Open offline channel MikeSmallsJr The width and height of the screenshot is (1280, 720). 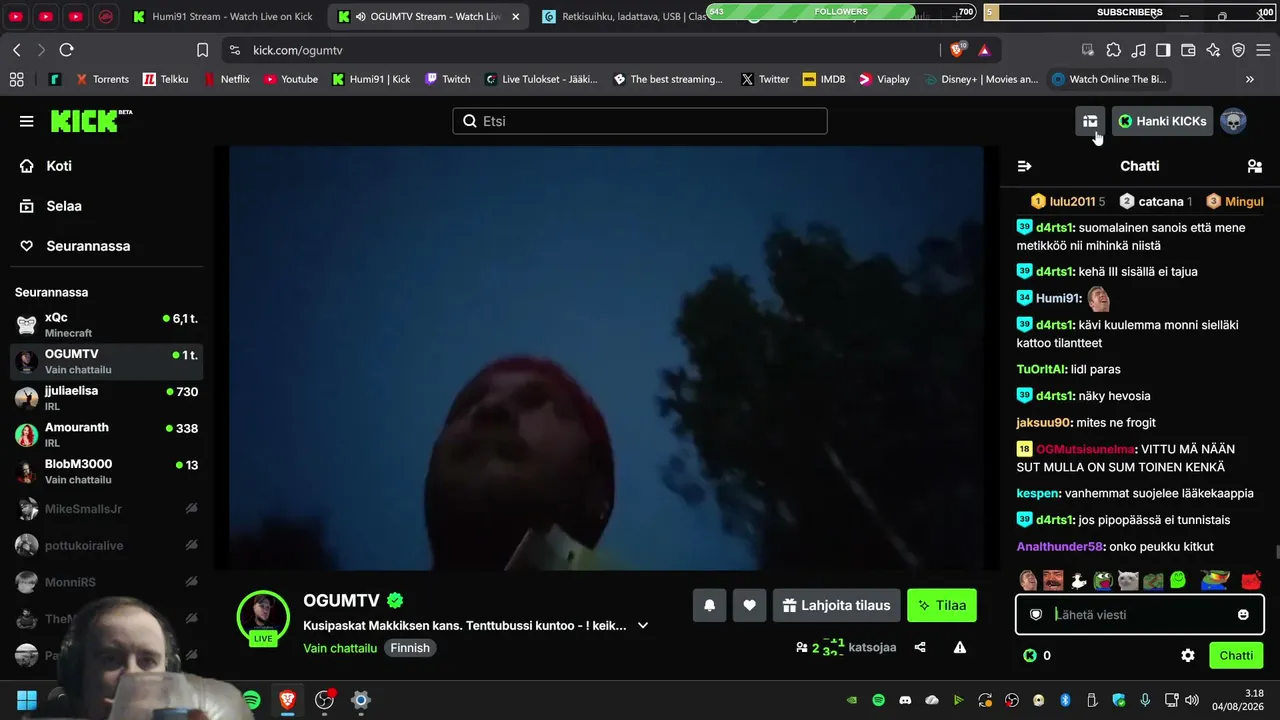point(106,509)
